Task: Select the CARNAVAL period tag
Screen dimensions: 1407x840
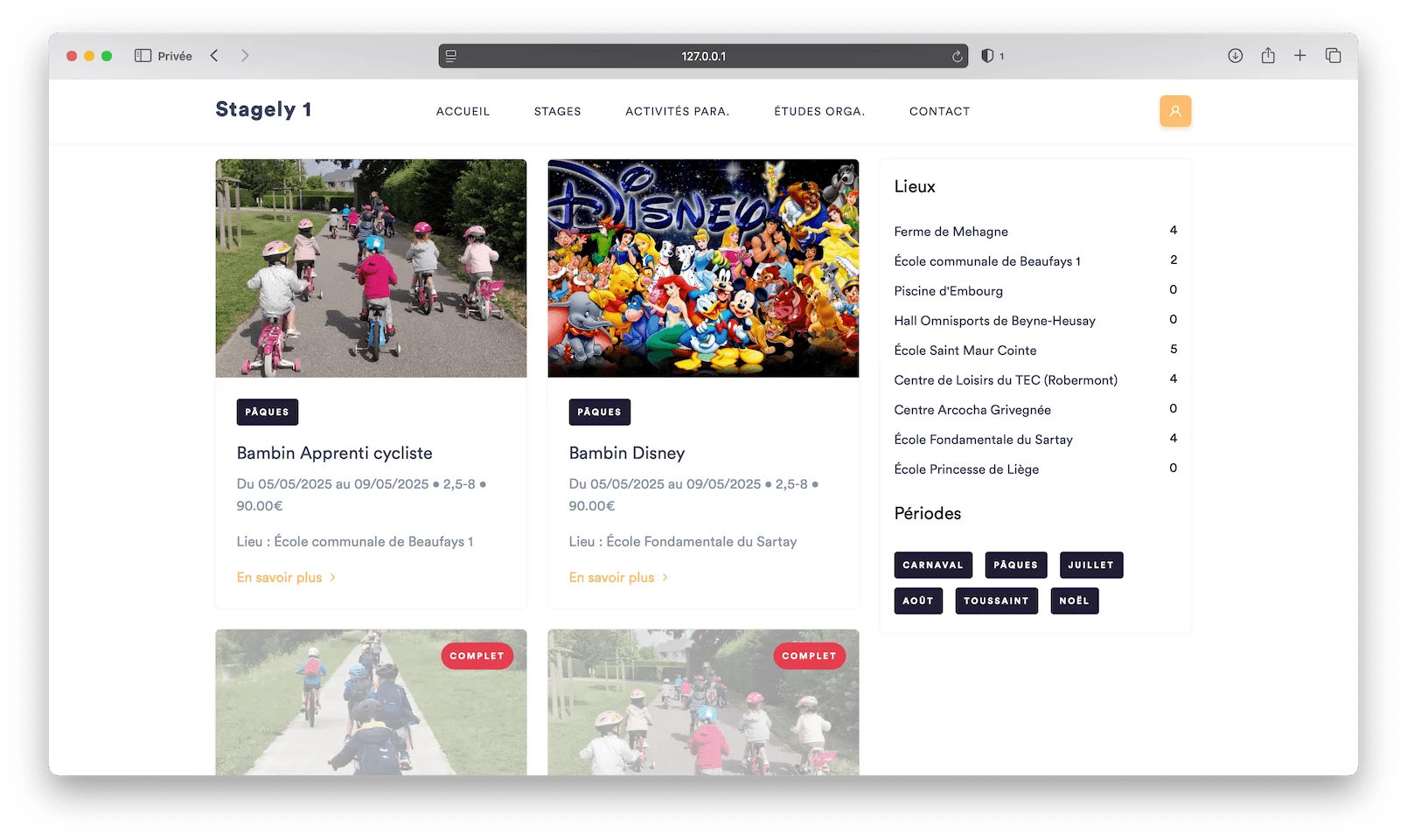Action: coord(932,566)
